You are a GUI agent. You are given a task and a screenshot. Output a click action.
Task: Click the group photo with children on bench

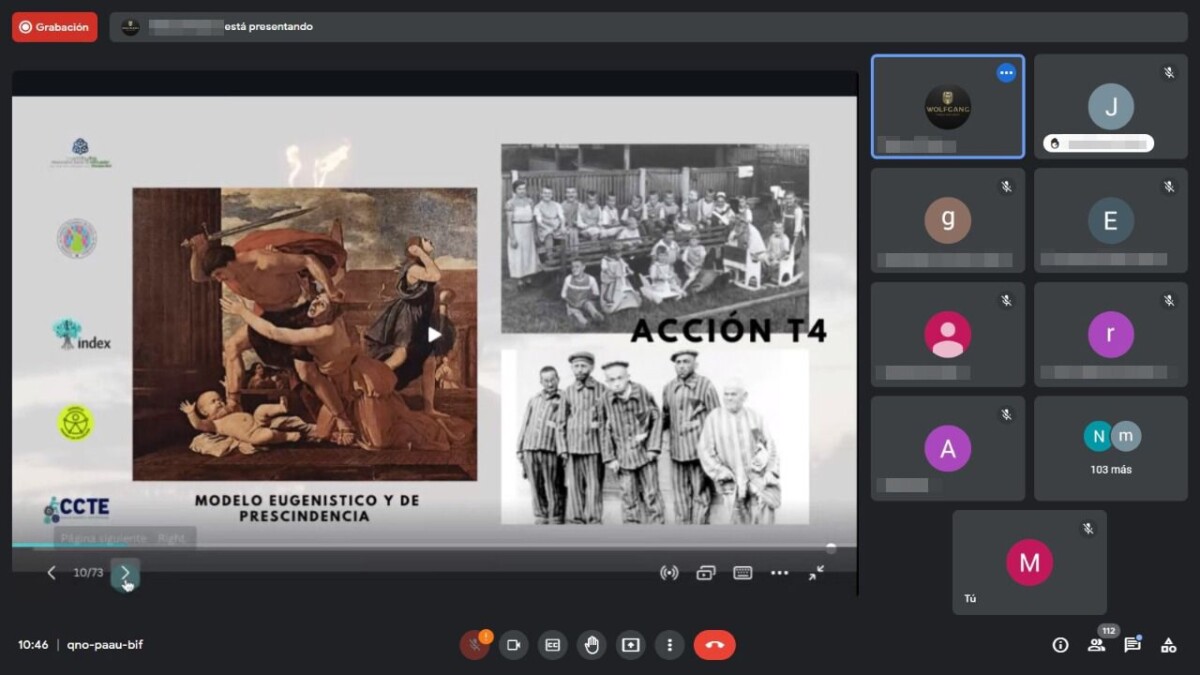click(655, 238)
